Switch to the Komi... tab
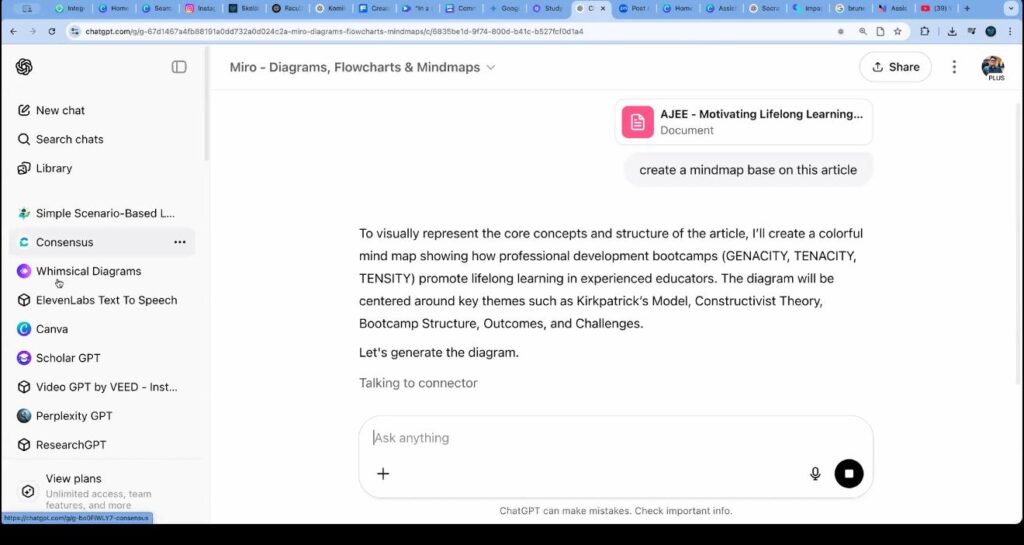Image resolution: width=1024 pixels, height=545 pixels. pos(330,8)
